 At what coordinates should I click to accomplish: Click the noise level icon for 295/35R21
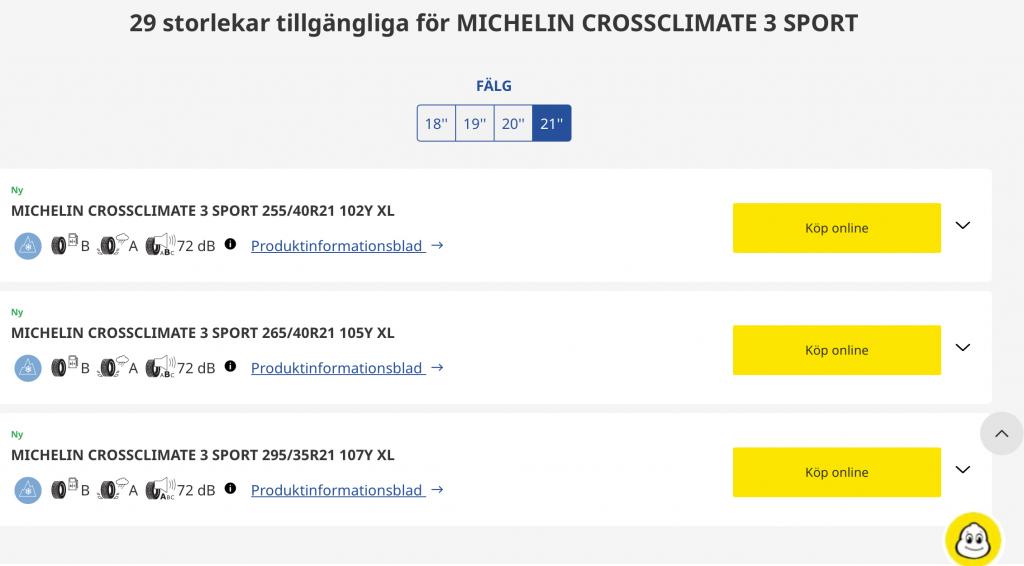click(160, 489)
